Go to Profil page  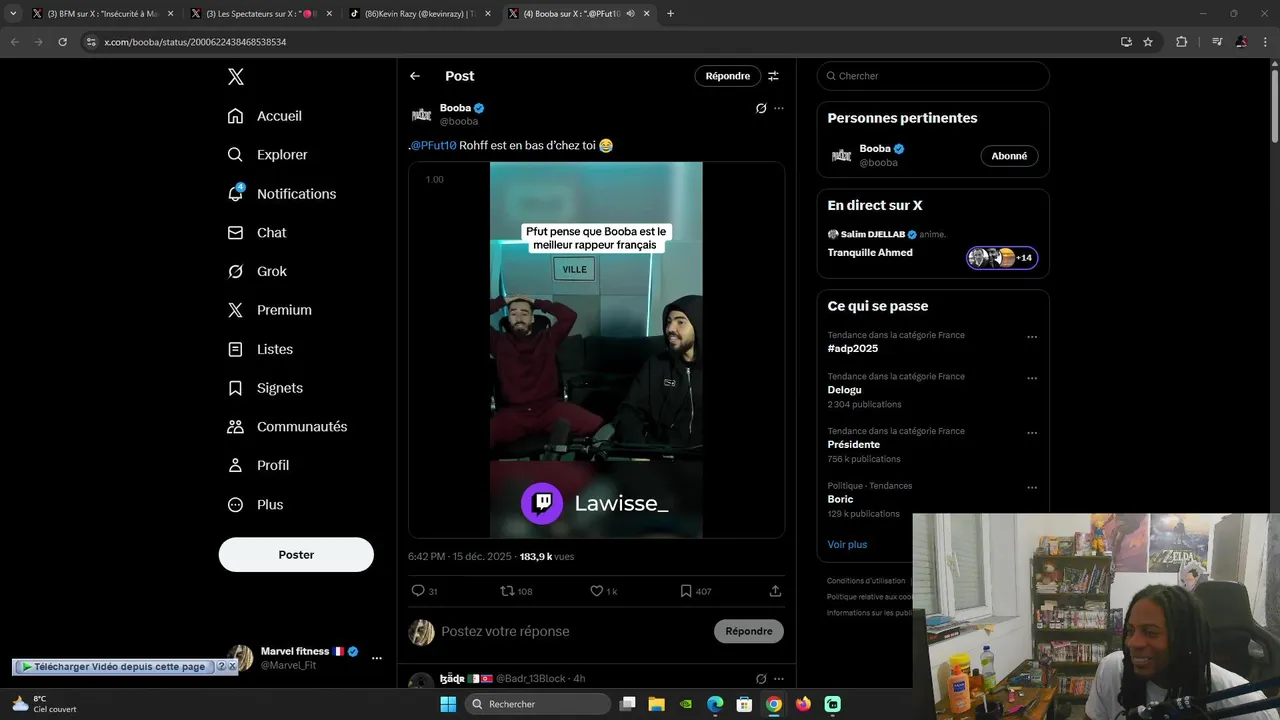(259, 466)
